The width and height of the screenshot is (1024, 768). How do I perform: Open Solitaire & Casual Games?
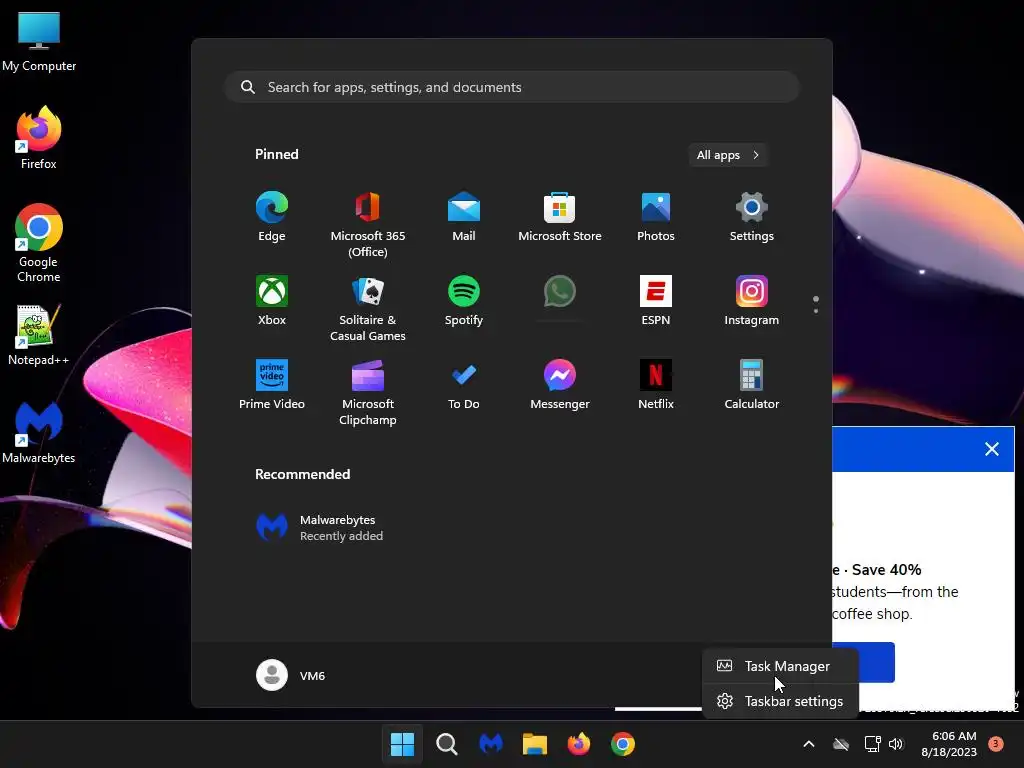point(368,309)
